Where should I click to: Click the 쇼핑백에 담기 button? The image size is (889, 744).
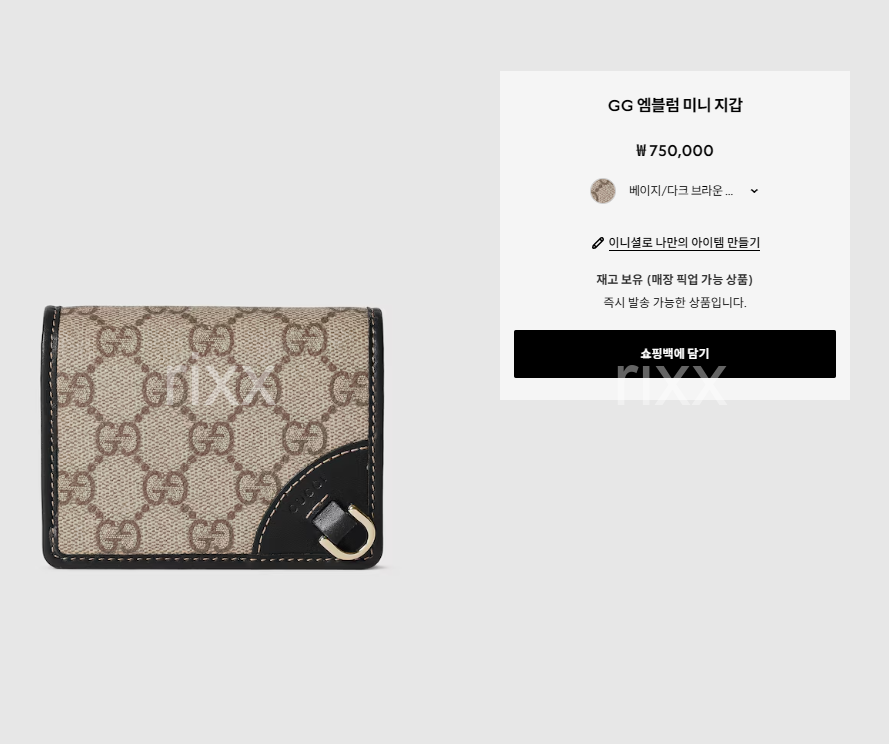pyautogui.click(x=675, y=354)
